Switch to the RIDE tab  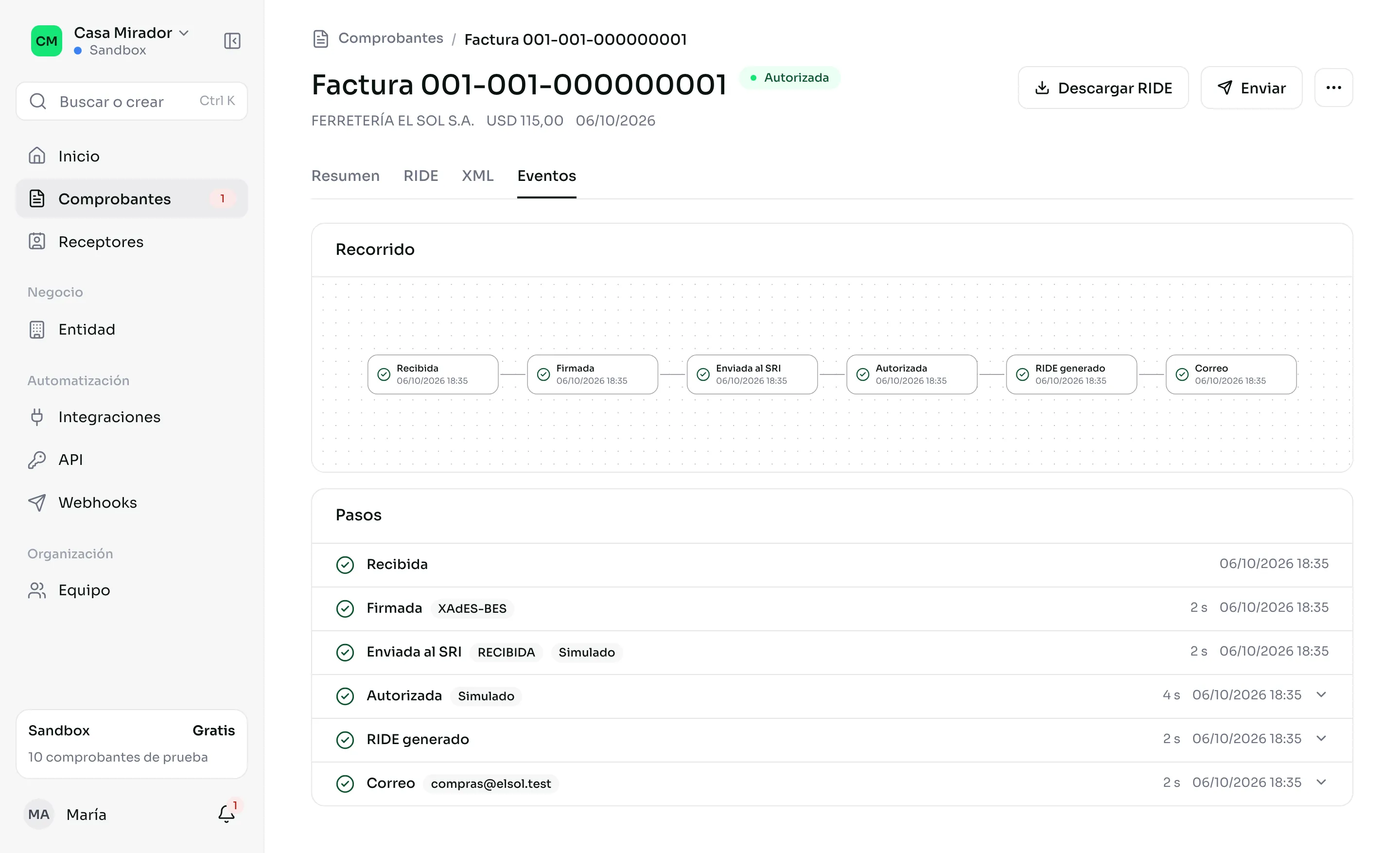tap(421, 176)
